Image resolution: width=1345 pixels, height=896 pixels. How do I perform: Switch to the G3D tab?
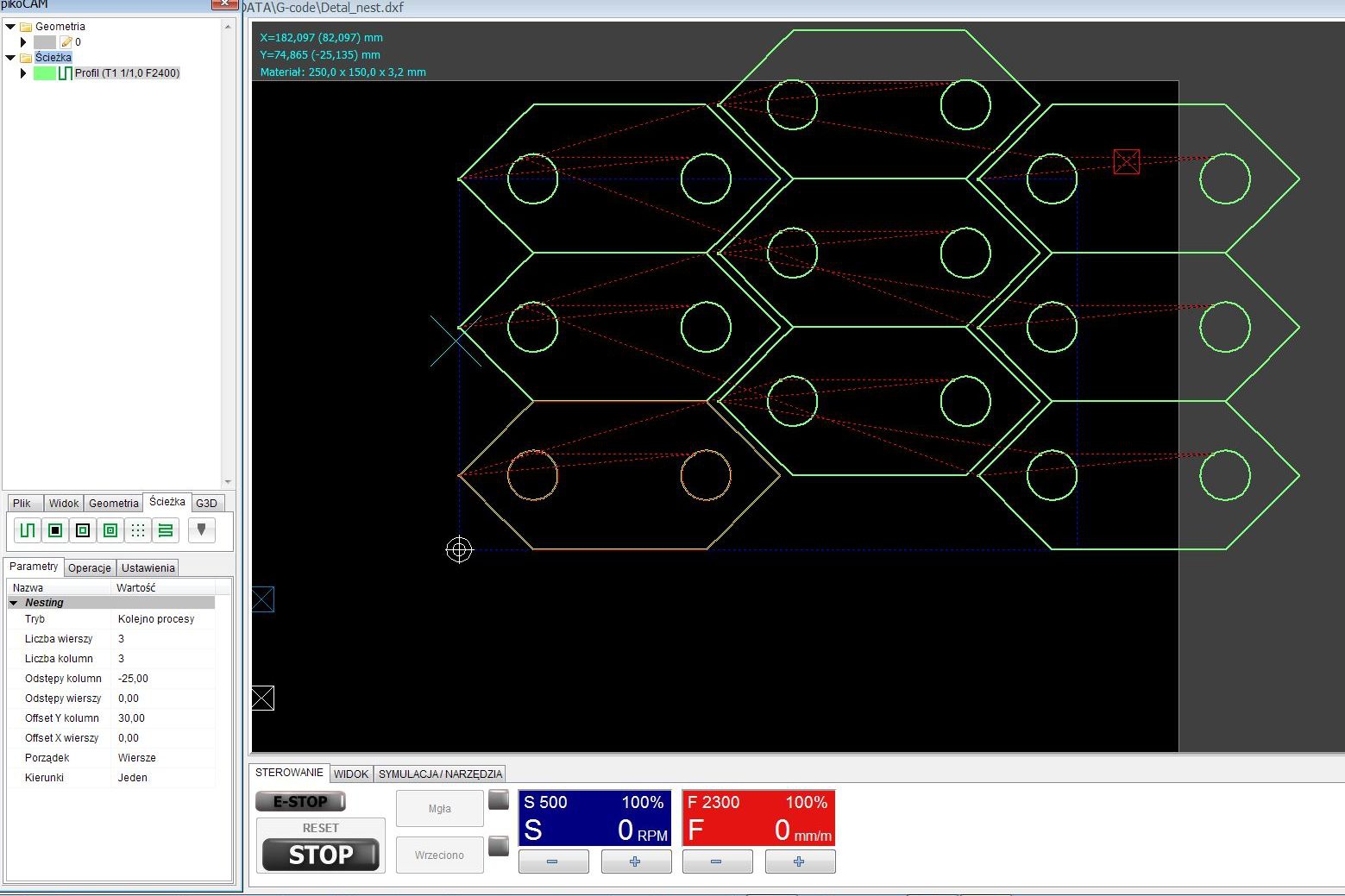point(206,504)
